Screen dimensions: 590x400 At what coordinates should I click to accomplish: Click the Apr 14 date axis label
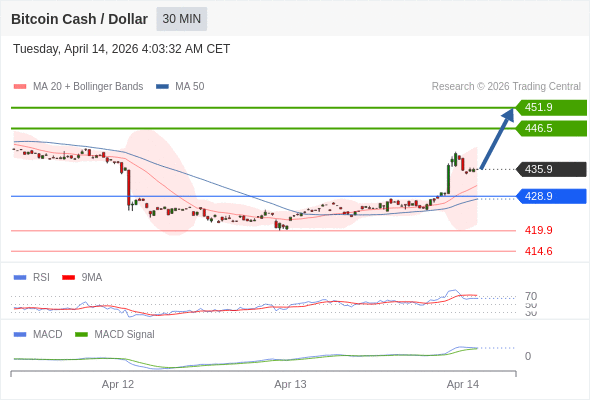coord(463,385)
